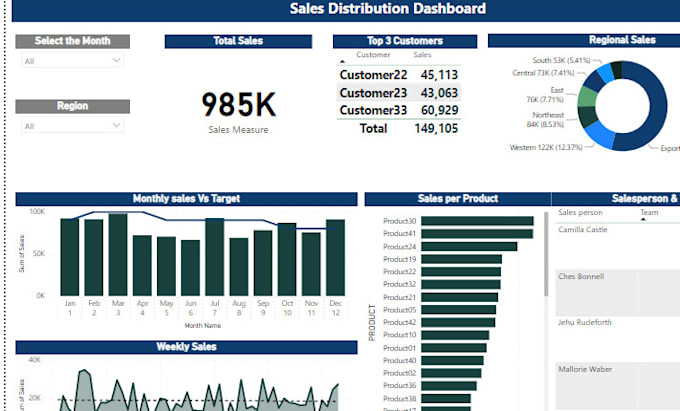Viewport: 680px width, 411px height.
Task: Click the Product41 bar
Action: 477,234
